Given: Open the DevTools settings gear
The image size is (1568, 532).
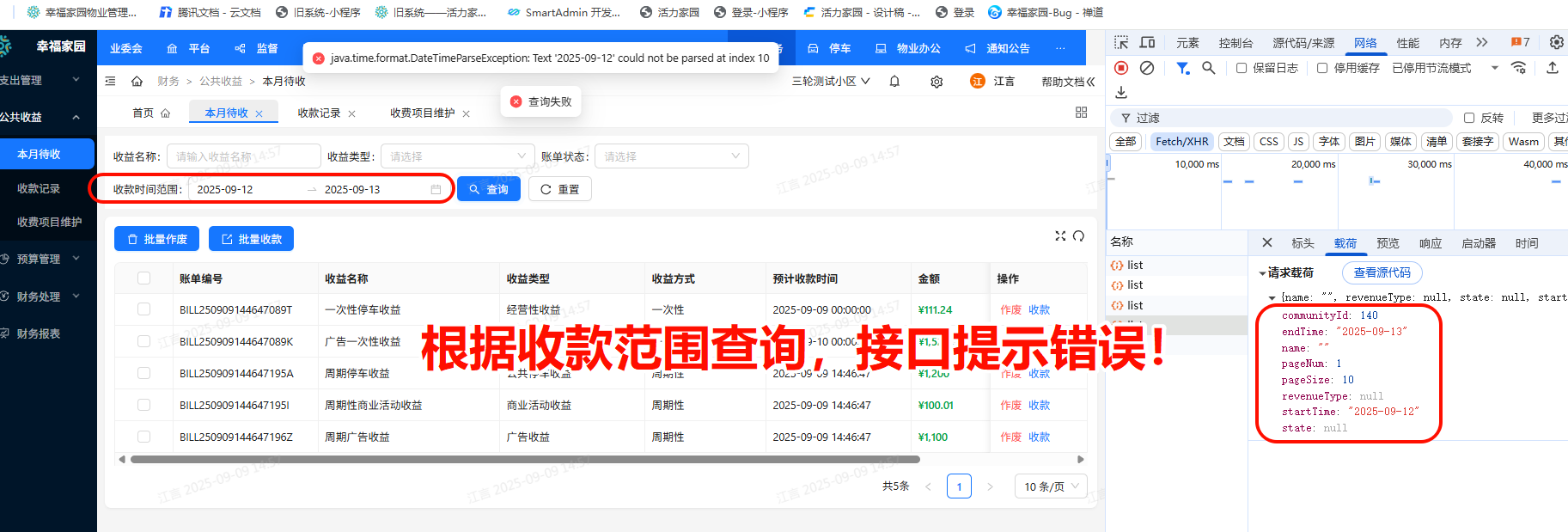Looking at the screenshot, I should (x=1556, y=43).
